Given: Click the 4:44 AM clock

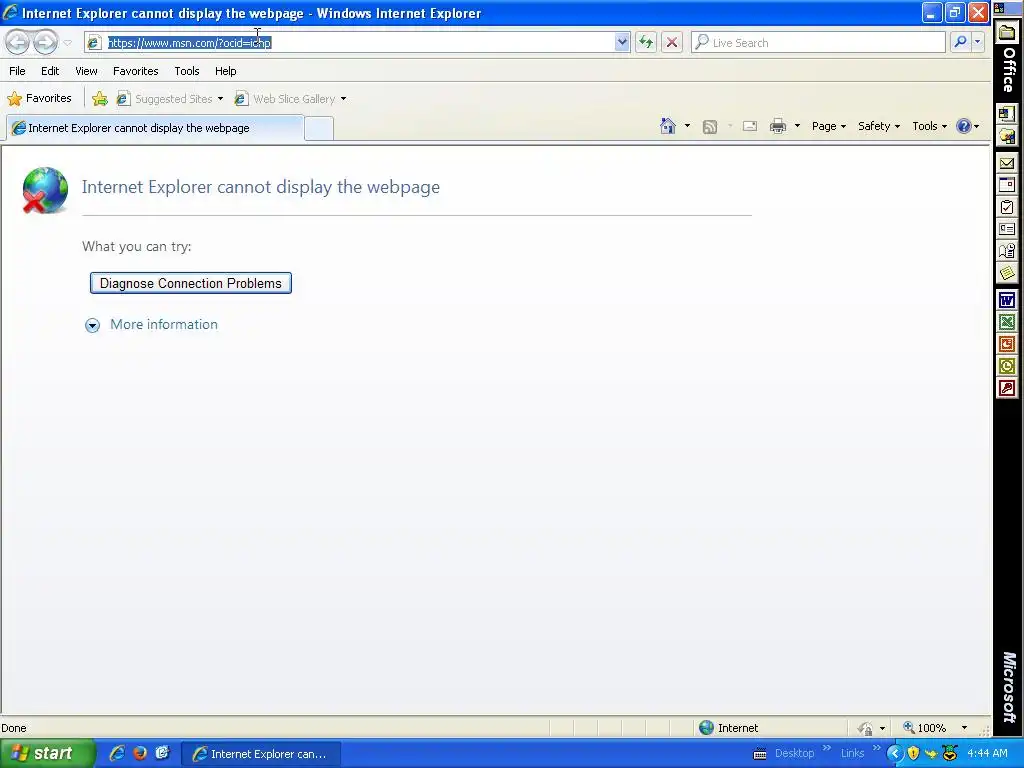Looking at the screenshot, I should [x=987, y=753].
